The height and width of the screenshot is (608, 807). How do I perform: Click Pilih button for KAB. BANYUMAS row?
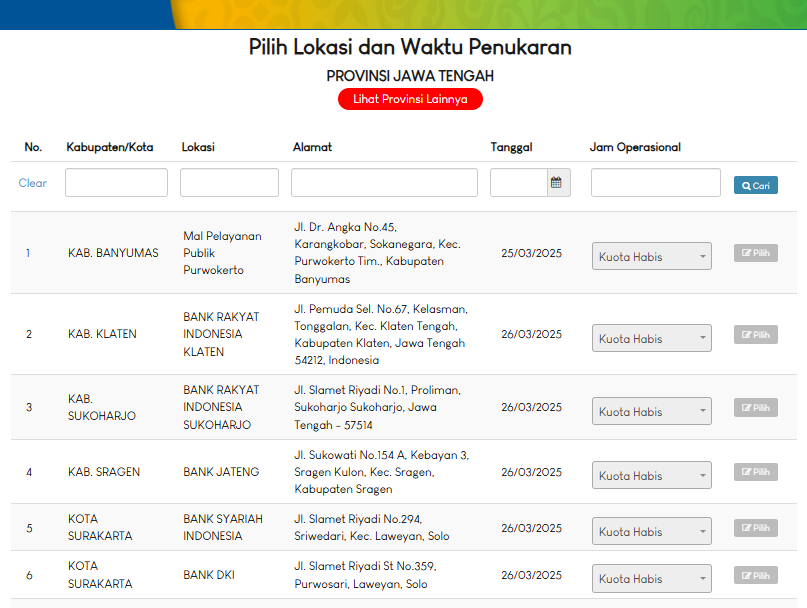click(x=756, y=253)
